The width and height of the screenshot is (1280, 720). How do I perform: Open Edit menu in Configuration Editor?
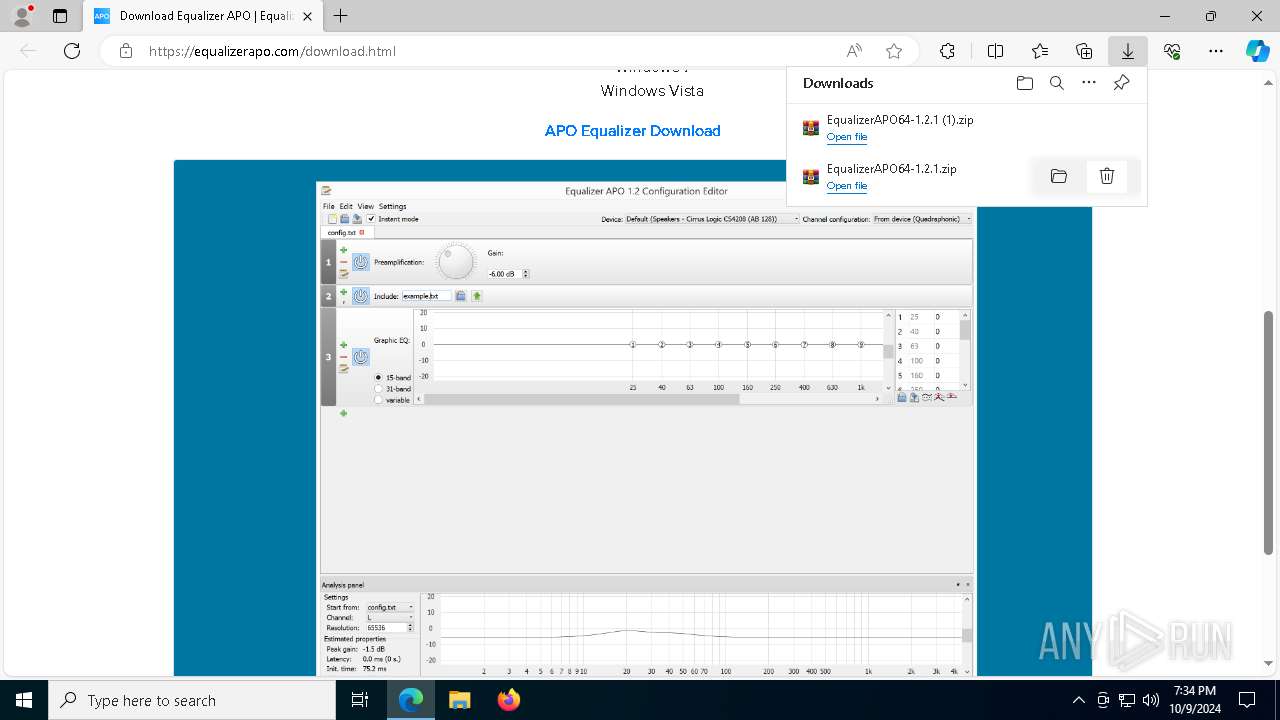tap(346, 206)
